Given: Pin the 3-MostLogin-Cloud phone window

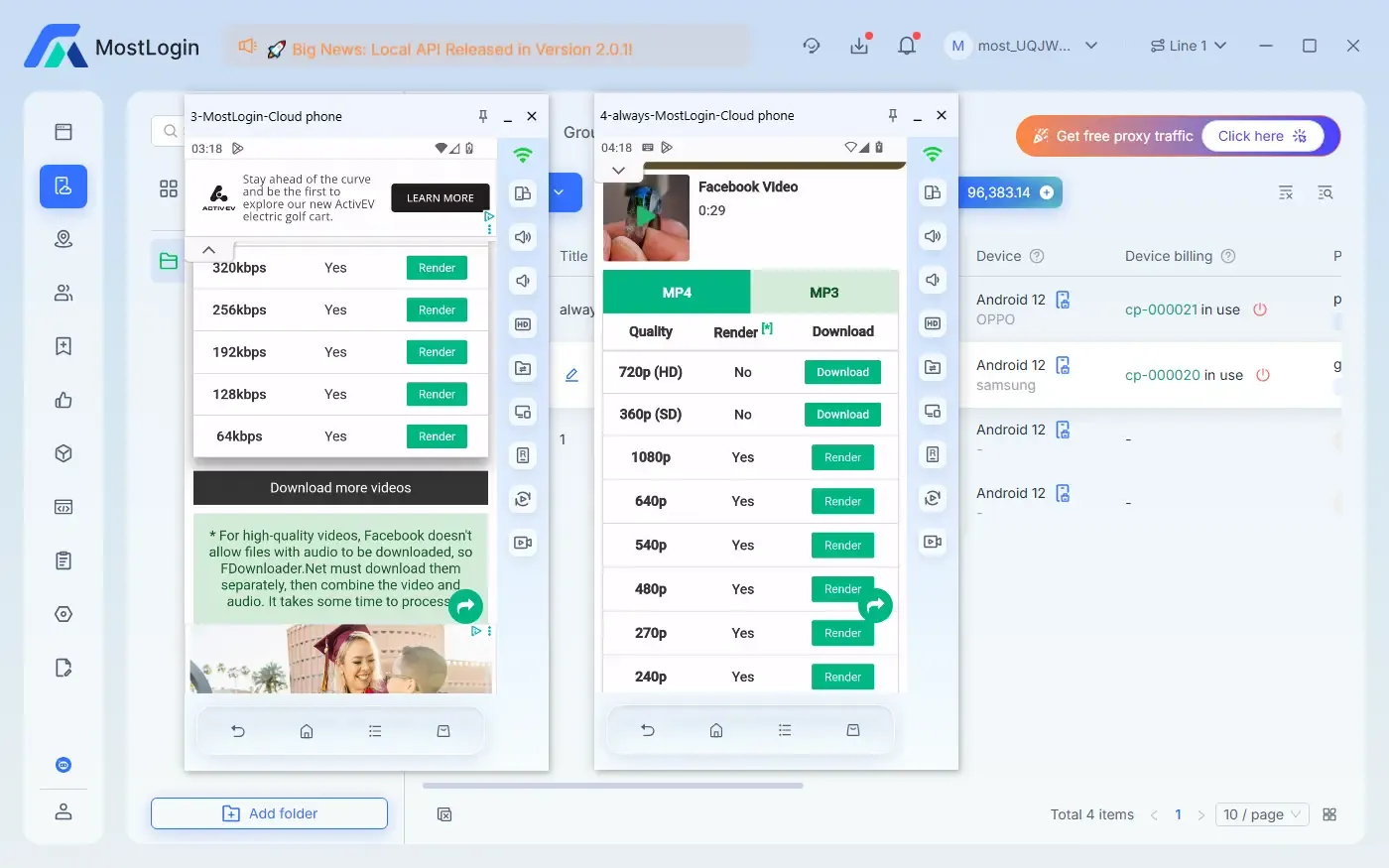Looking at the screenshot, I should tap(483, 116).
